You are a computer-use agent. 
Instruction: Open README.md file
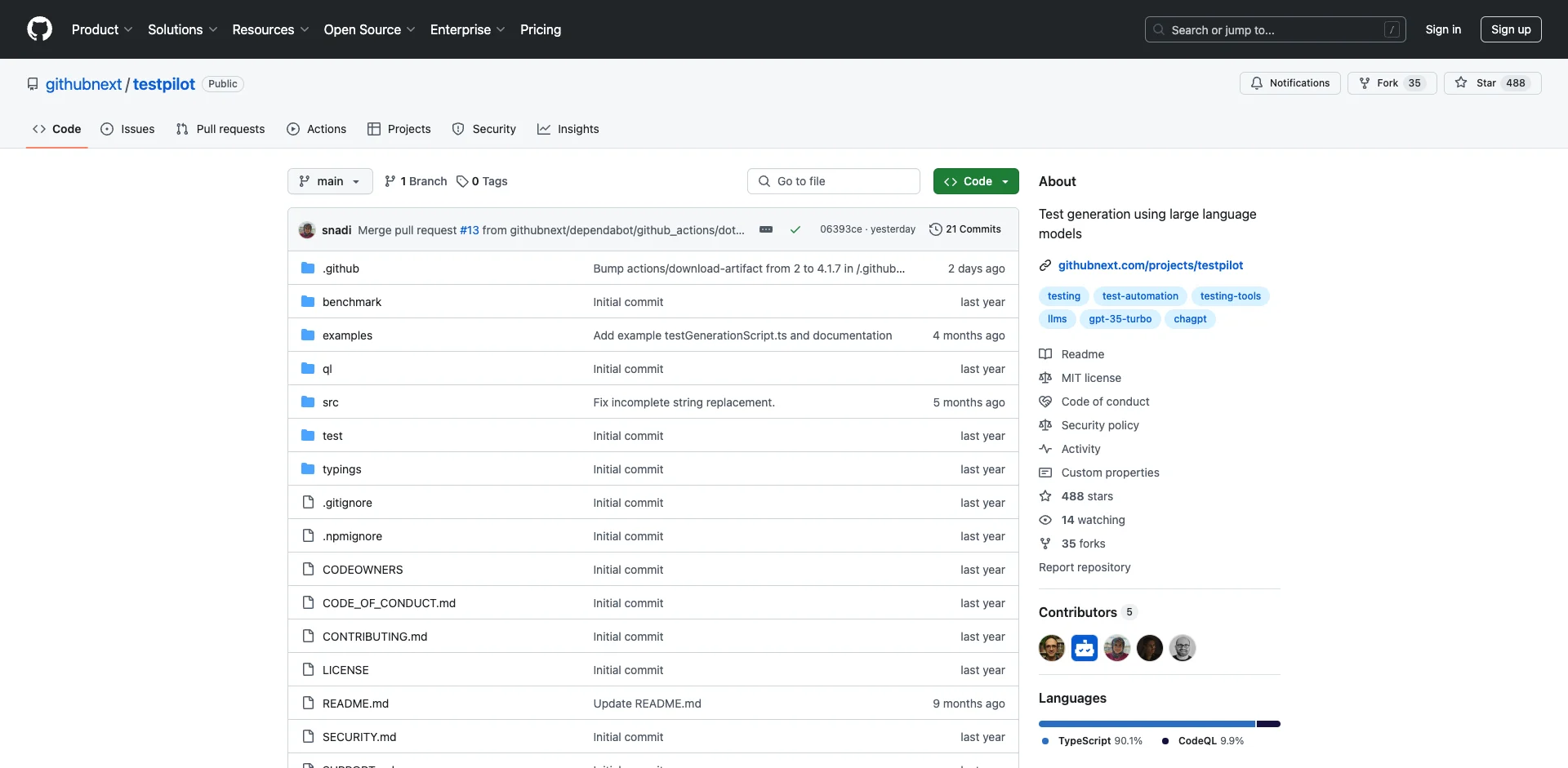(x=355, y=704)
